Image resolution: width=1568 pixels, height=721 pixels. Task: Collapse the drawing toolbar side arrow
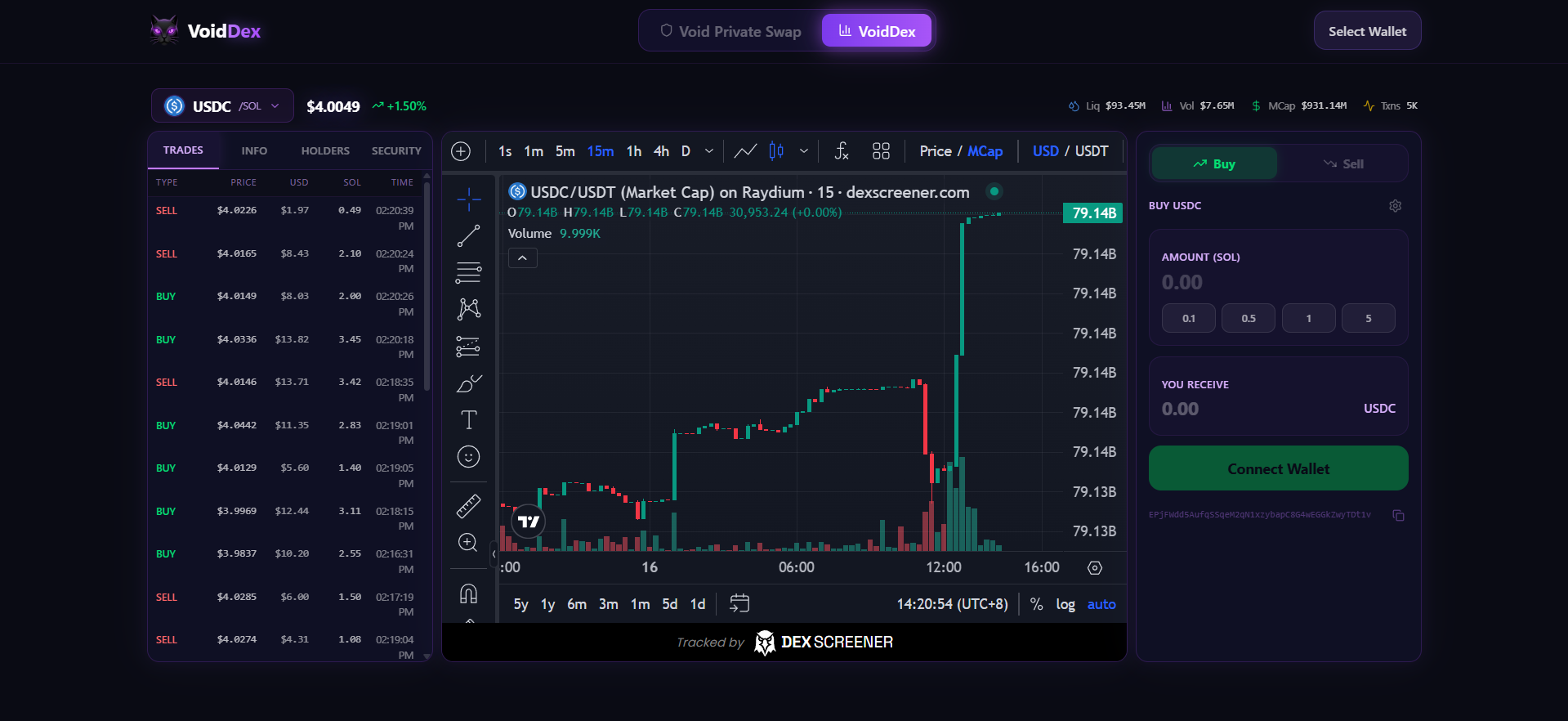click(494, 554)
